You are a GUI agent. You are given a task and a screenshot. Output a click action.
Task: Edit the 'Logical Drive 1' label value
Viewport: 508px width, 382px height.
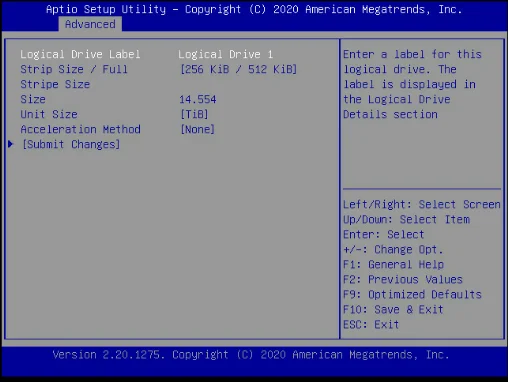pos(225,54)
